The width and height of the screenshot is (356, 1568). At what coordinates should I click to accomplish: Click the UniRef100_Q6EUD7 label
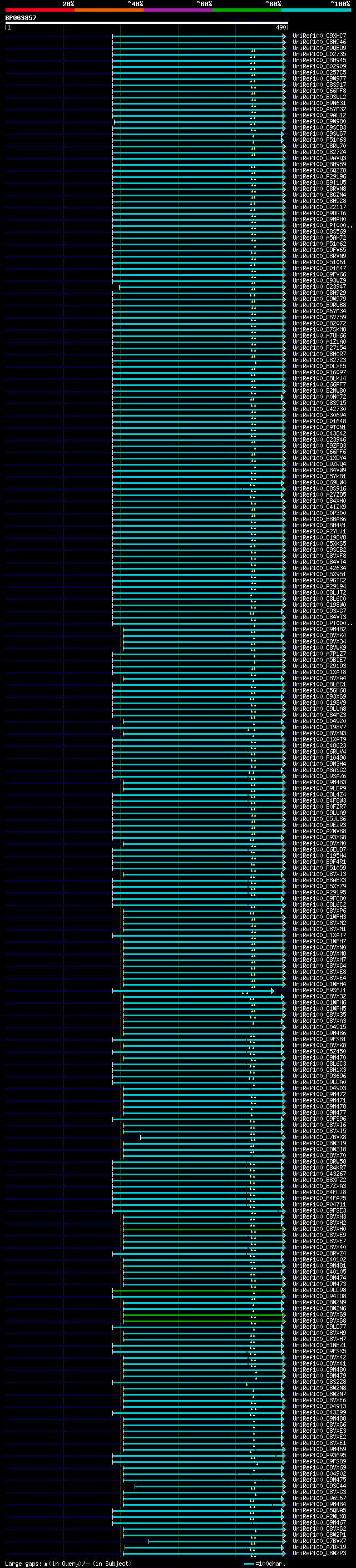tap(319, 849)
